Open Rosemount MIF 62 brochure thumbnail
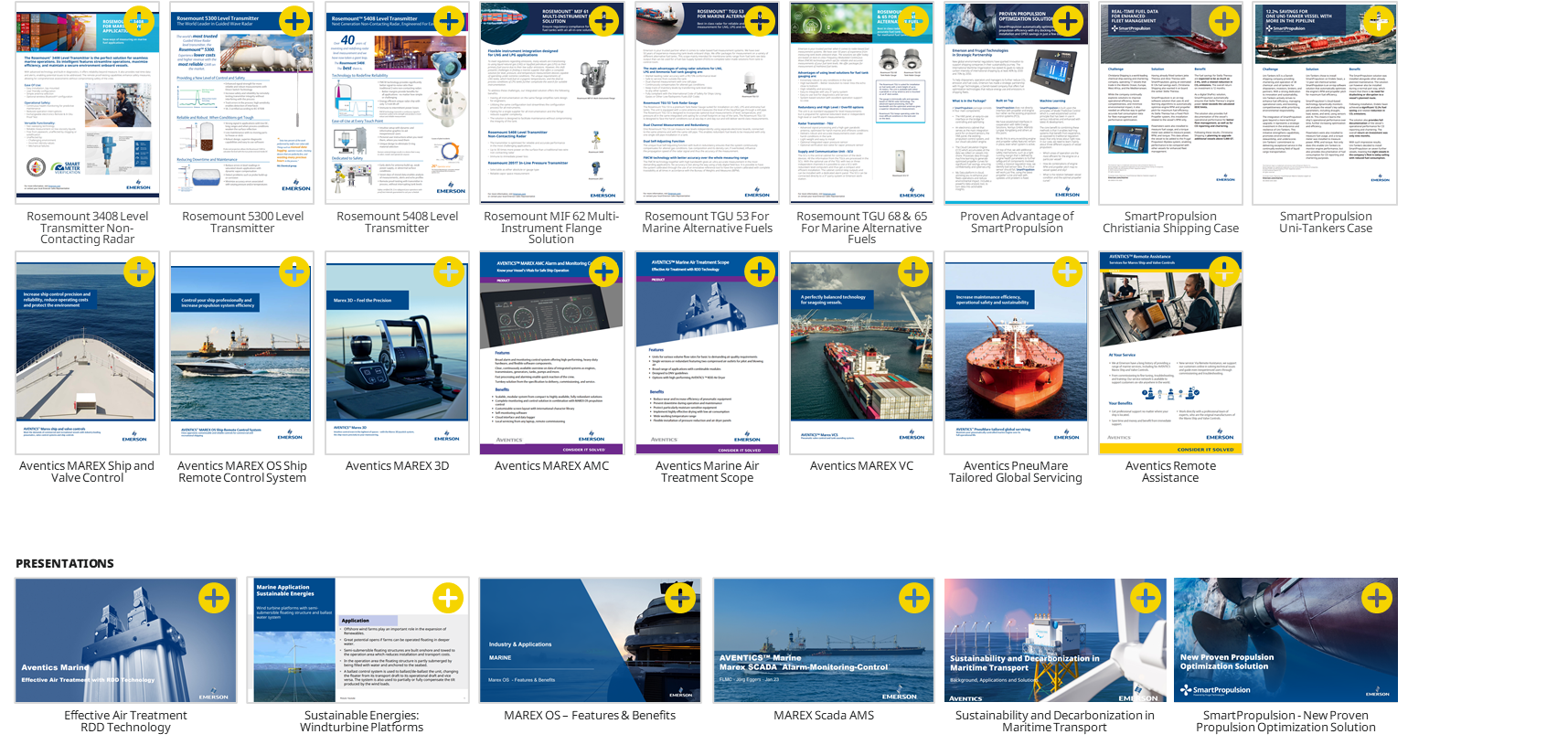Image resolution: width=1568 pixels, height=745 pixels. point(551,102)
